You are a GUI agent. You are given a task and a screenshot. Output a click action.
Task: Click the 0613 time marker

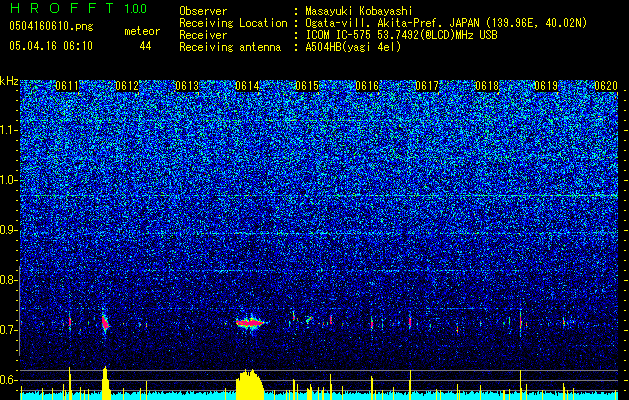(187, 86)
